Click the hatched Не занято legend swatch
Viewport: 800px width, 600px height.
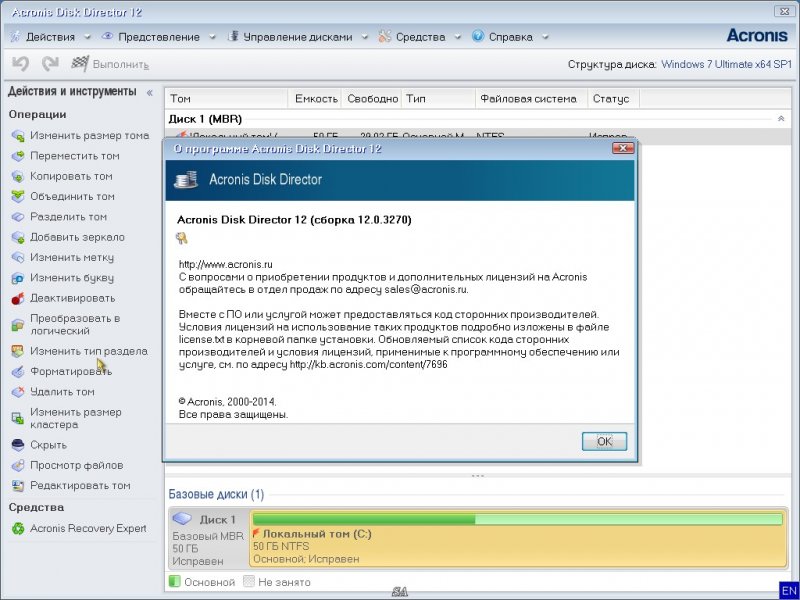[x=249, y=582]
